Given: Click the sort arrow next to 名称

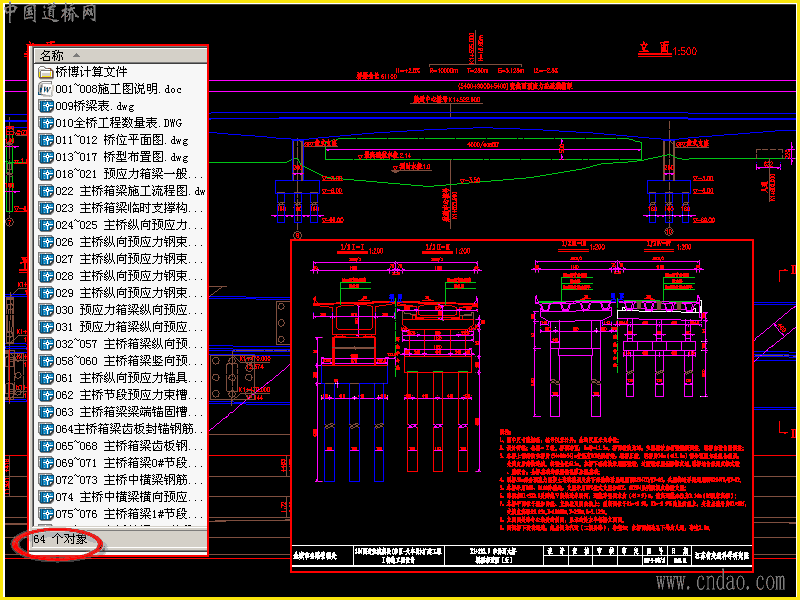Looking at the screenshot, I should coord(77,55).
